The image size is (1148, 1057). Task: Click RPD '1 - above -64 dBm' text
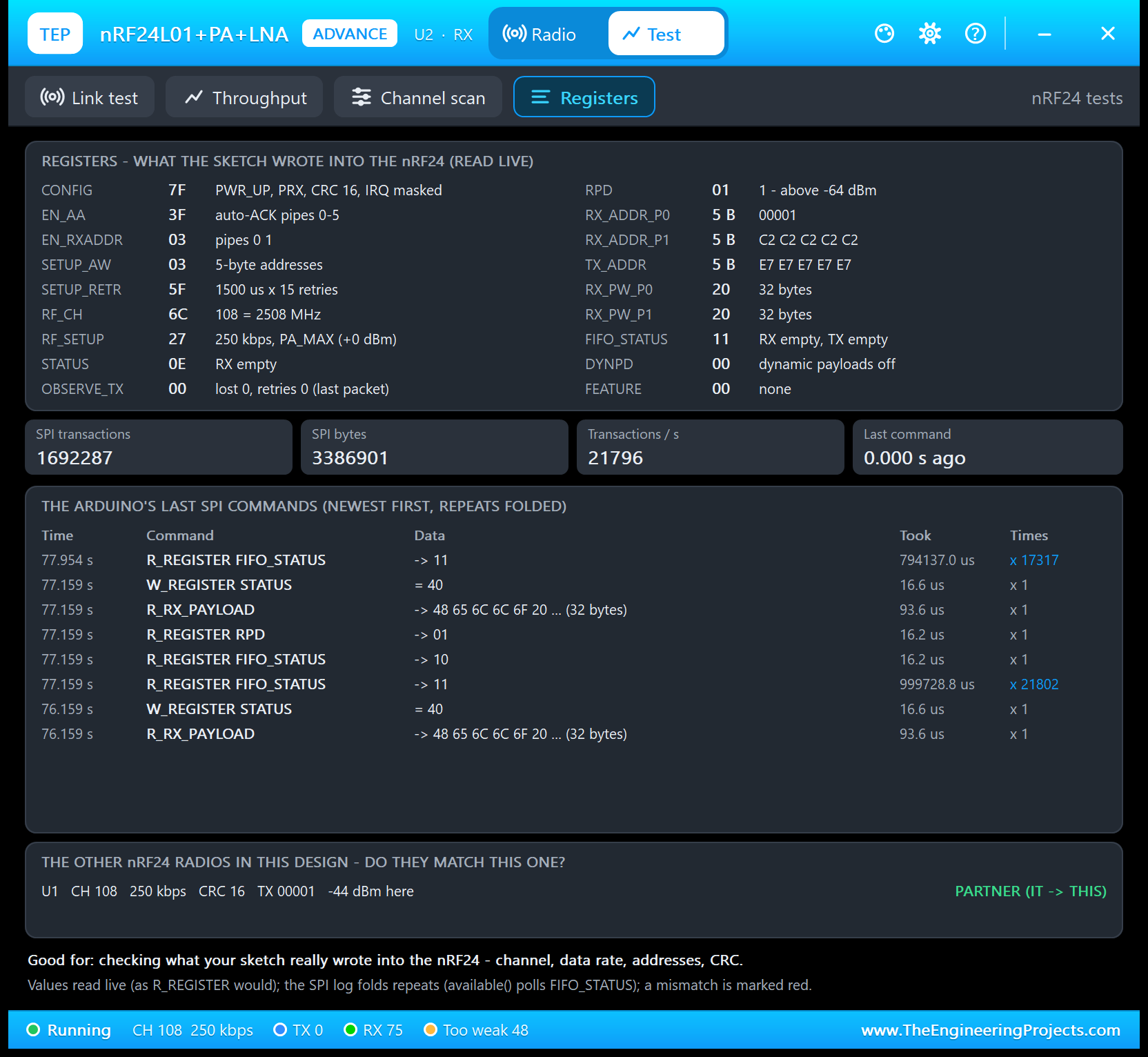(818, 190)
